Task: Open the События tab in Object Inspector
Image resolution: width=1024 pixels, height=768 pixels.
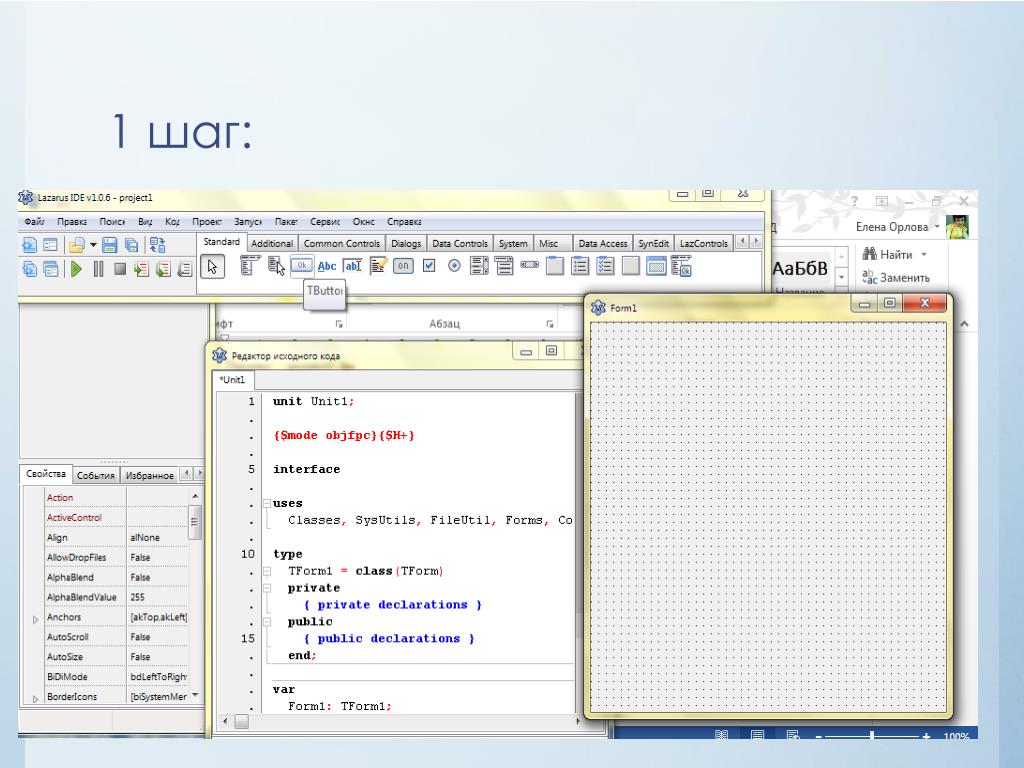Action: pos(95,475)
